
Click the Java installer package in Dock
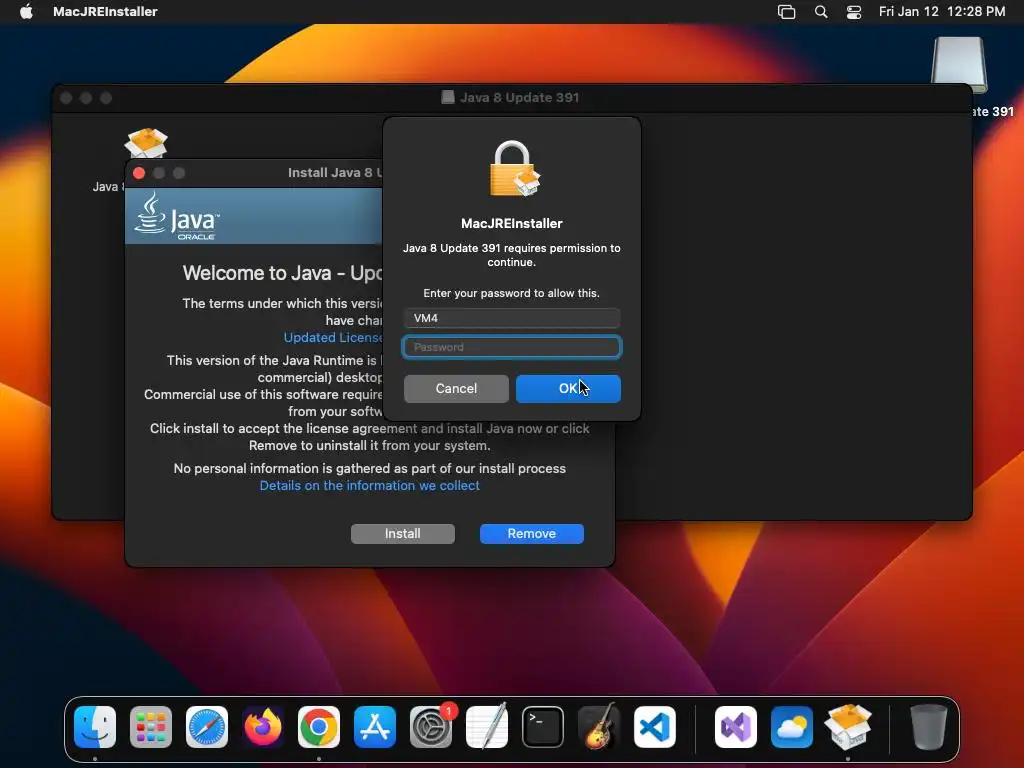pyautogui.click(x=848, y=726)
